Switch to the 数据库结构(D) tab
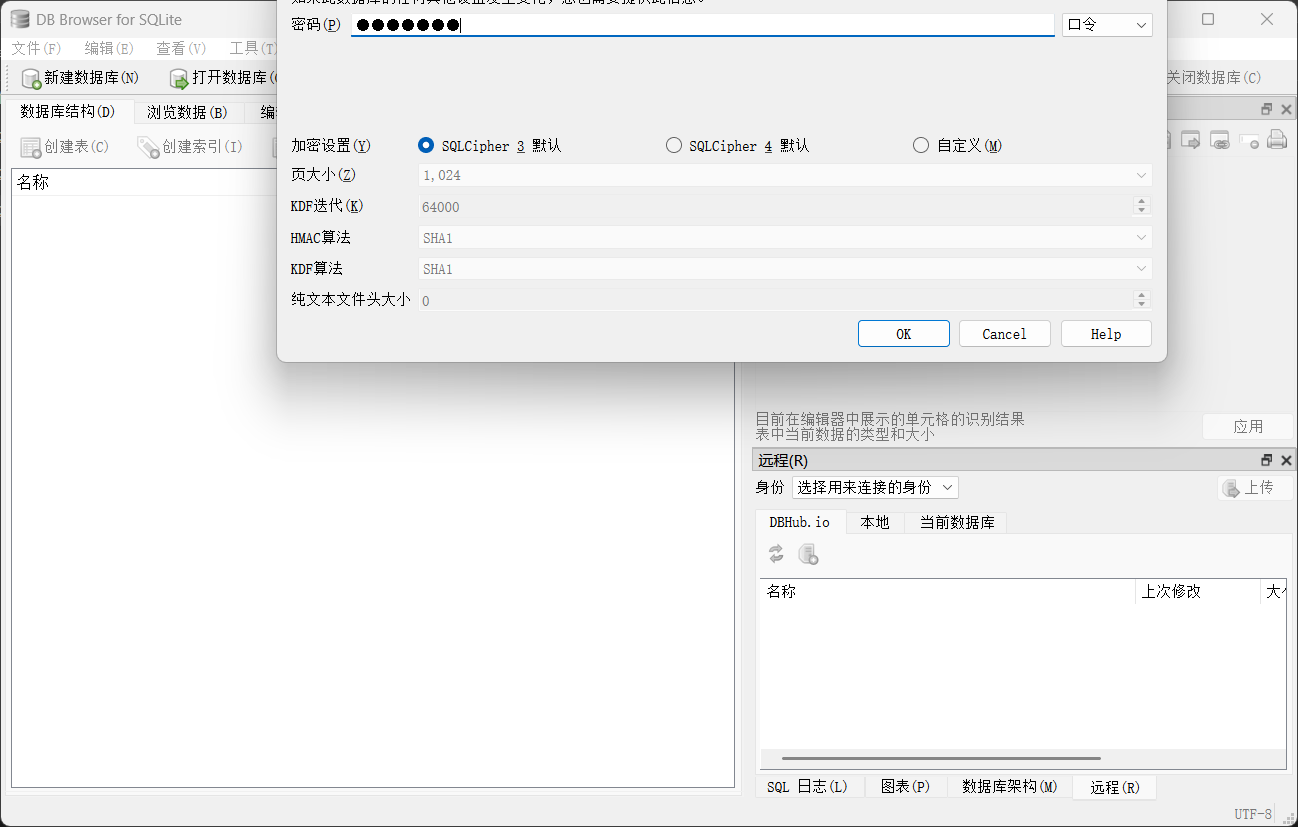This screenshot has width=1298, height=827. [x=68, y=112]
